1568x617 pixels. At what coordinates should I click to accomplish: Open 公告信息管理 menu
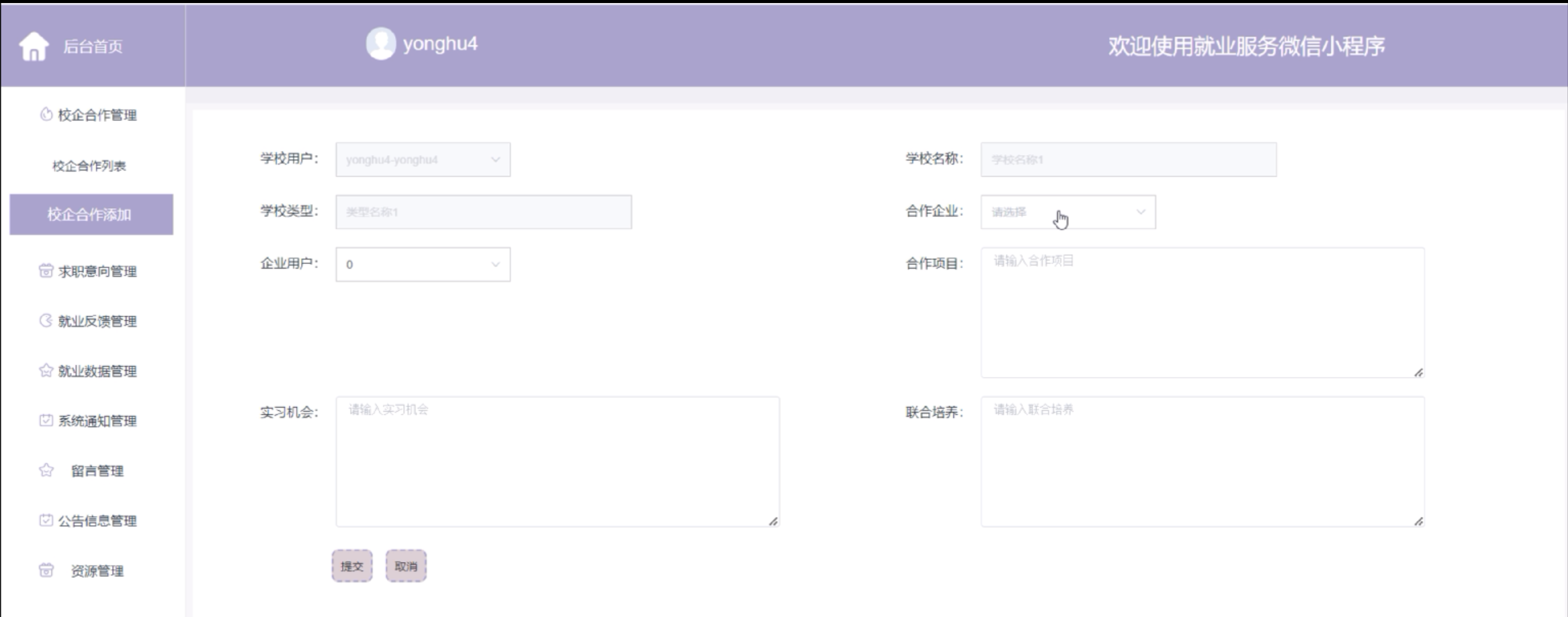click(97, 520)
